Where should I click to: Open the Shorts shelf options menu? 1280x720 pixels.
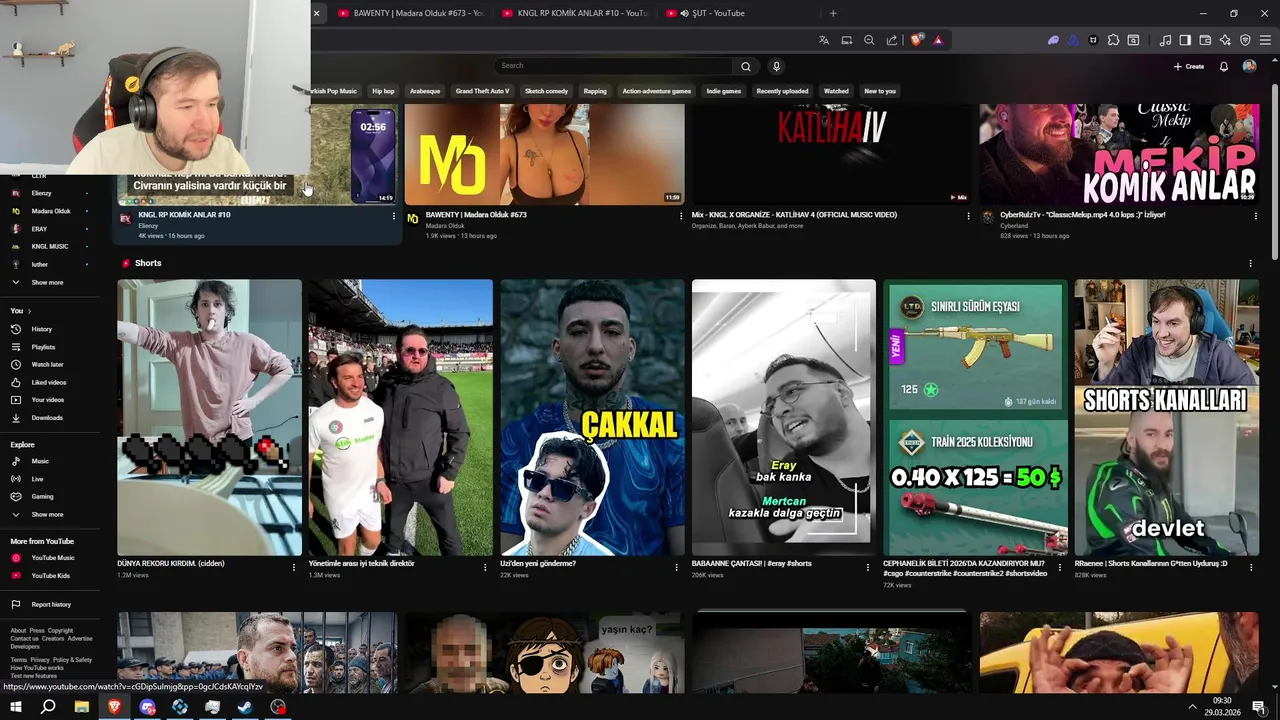(x=1250, y=263)
